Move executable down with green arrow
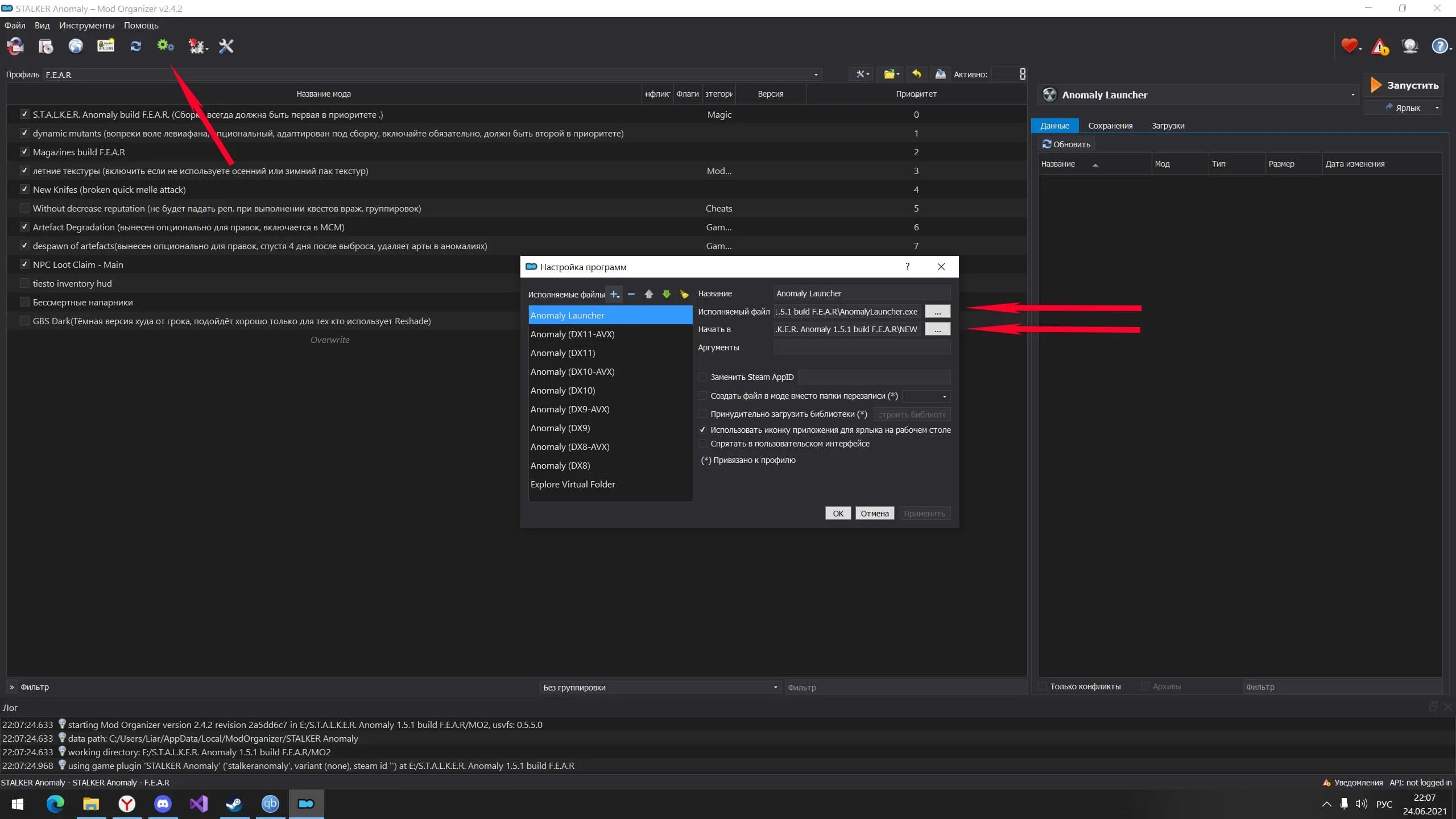 667,294
